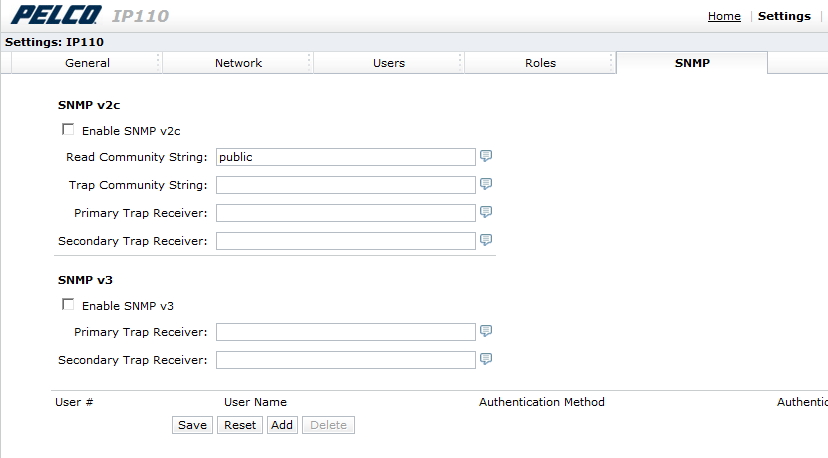Image resolution: width=828 pixels, height=458 pixels.
Task: Click the Pelco logo
Action: [56, 15]
